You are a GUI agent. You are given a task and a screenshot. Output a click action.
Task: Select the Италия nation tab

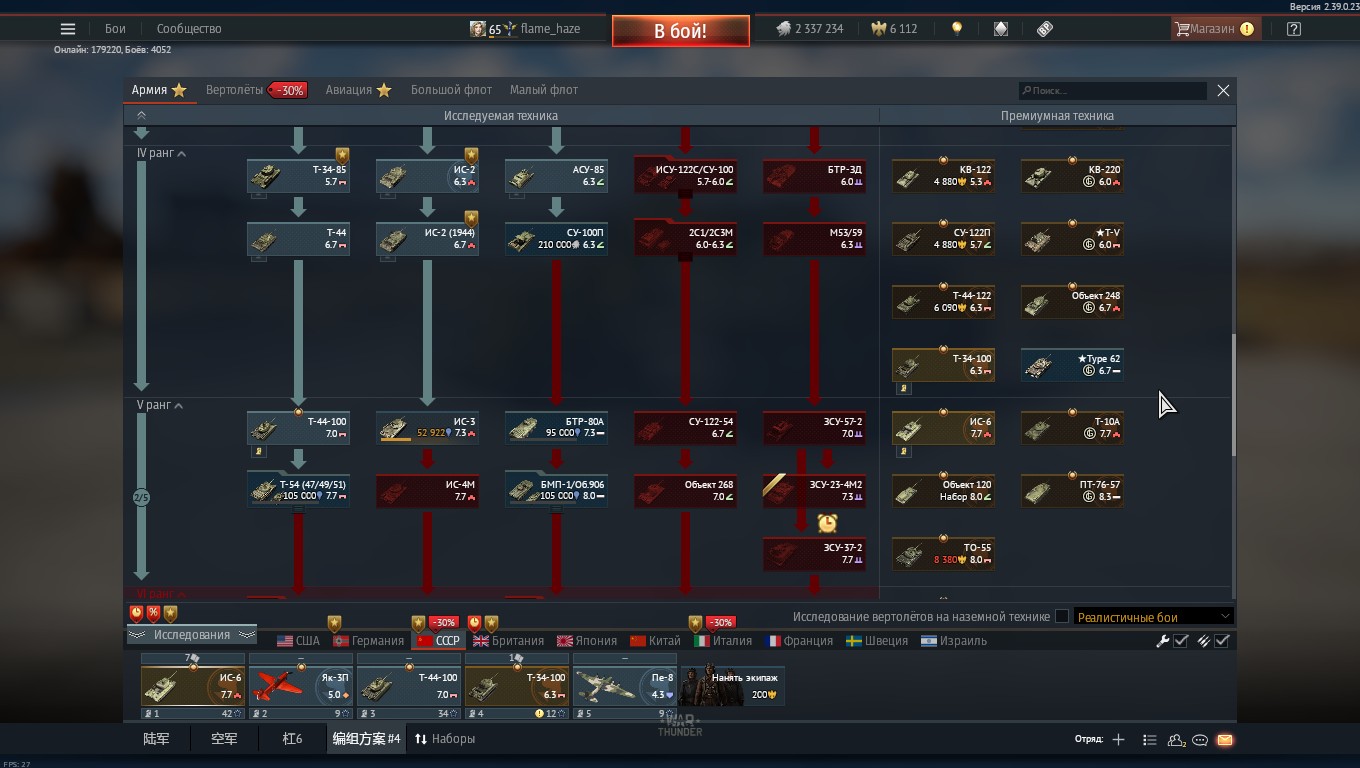723,641
